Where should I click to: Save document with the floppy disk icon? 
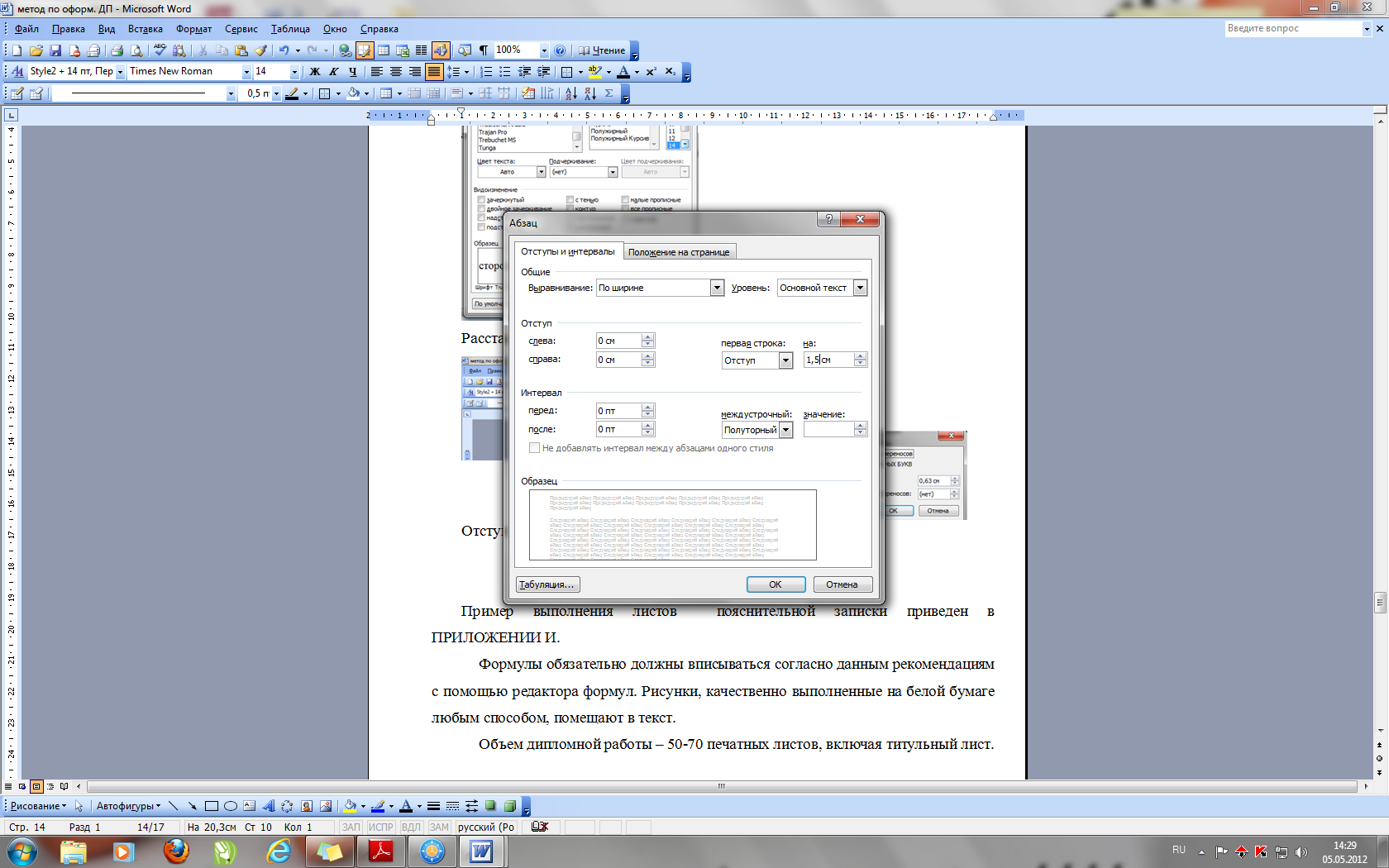coord(55,50)
